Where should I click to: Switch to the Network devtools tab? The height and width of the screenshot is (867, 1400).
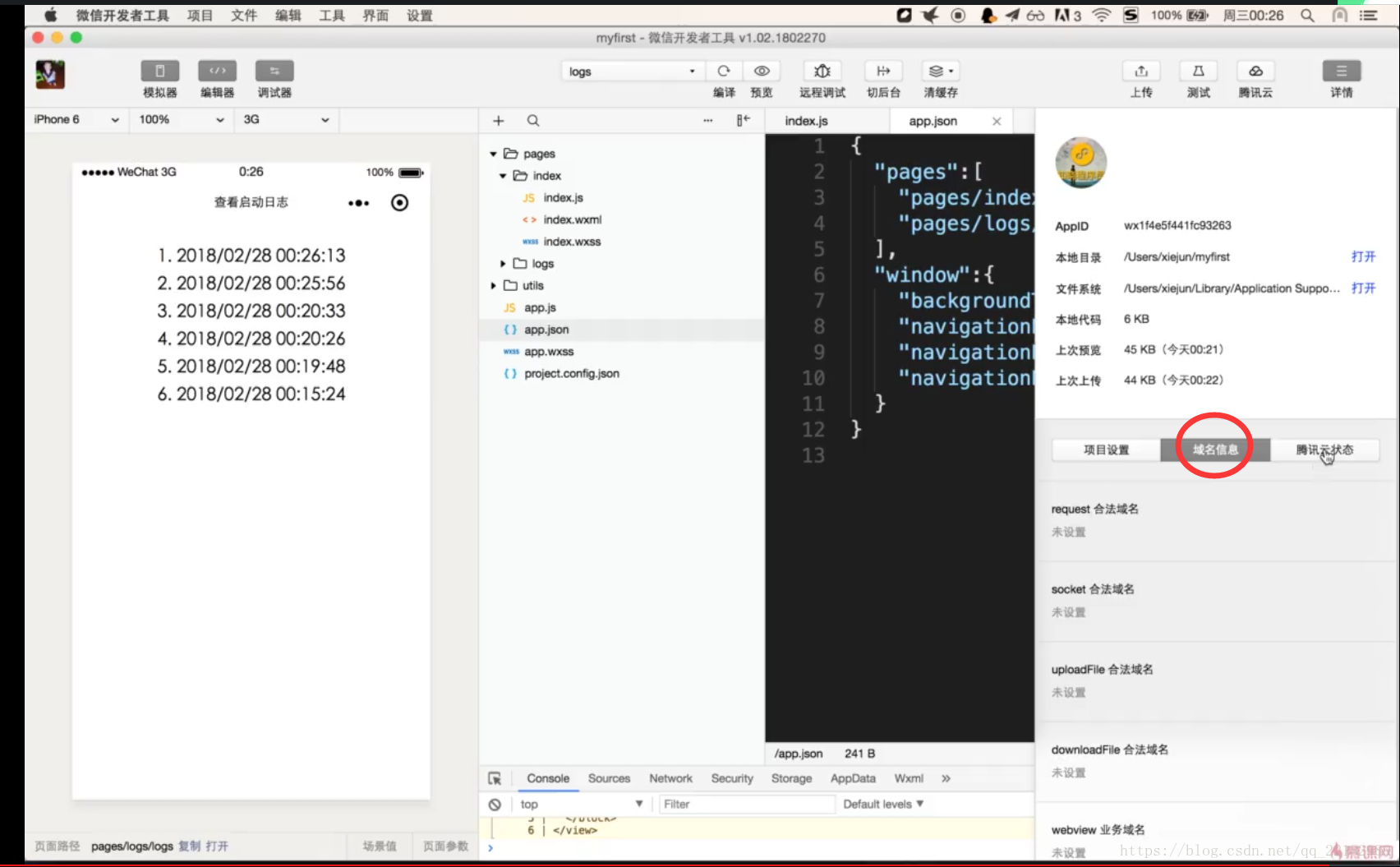[x=670, y=778]
